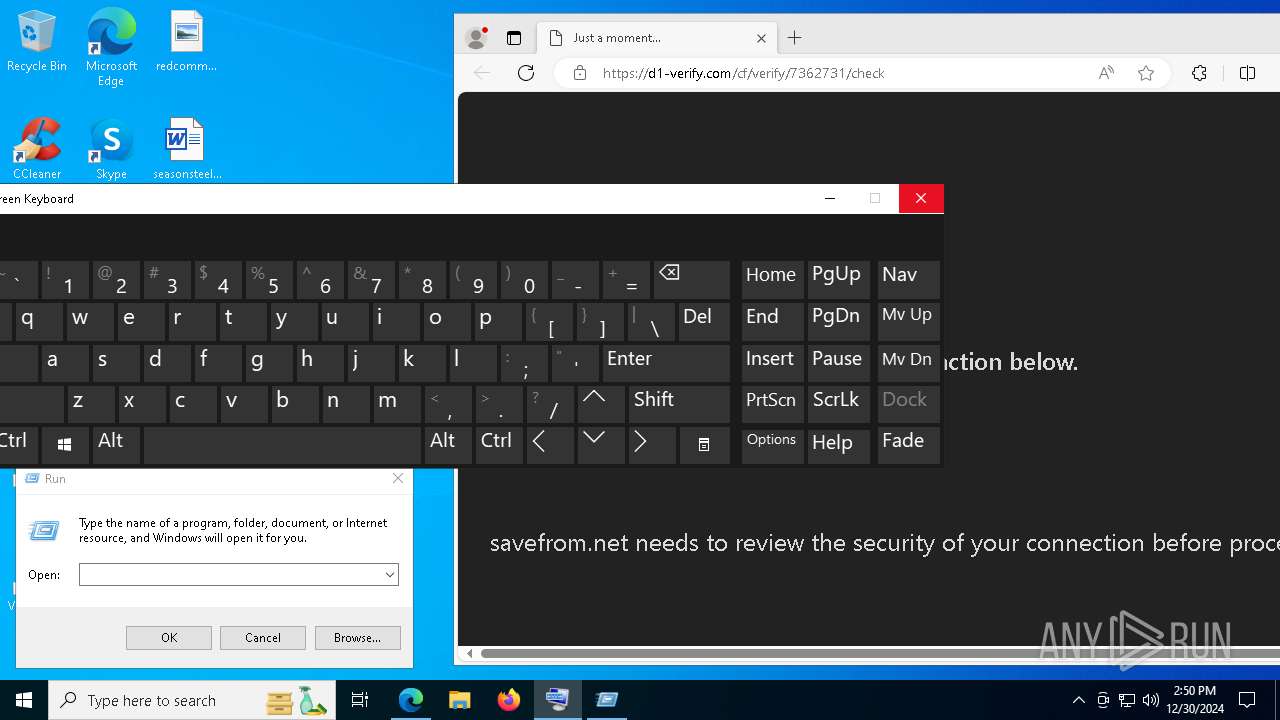Click the lock site information icon
1280x720 pixels.
[579, 73]
